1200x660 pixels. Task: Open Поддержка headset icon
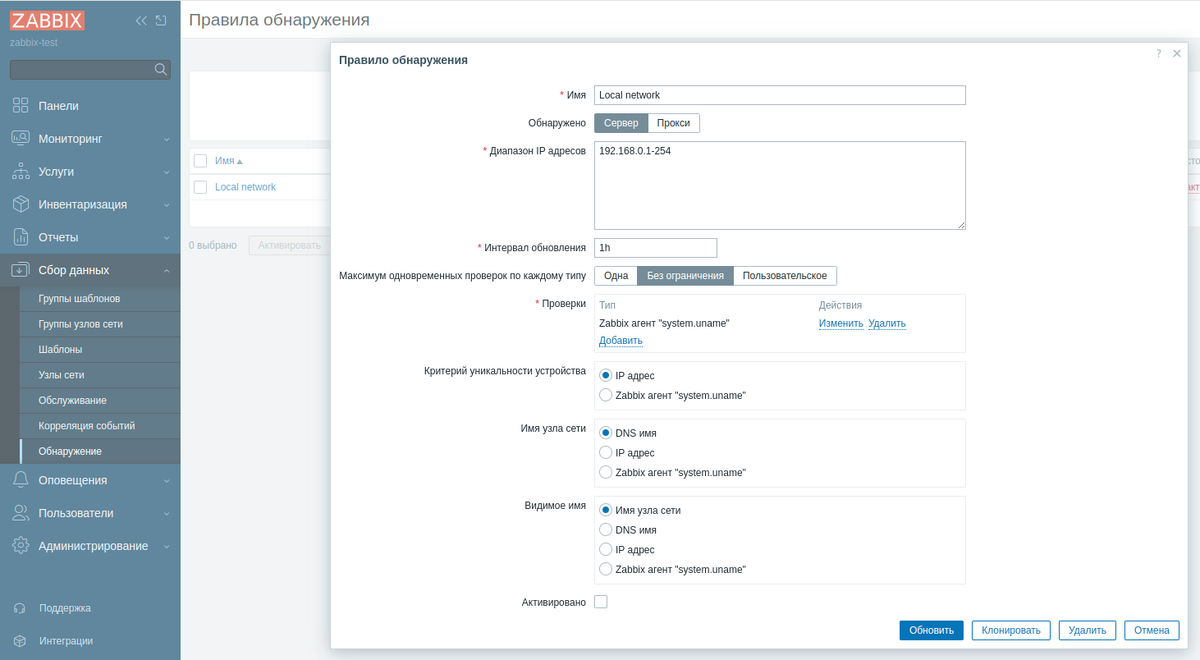point(20,608)
